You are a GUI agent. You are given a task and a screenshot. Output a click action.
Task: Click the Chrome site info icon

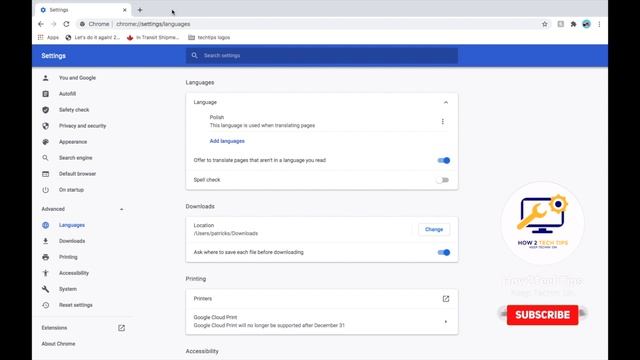coord(82,24)
